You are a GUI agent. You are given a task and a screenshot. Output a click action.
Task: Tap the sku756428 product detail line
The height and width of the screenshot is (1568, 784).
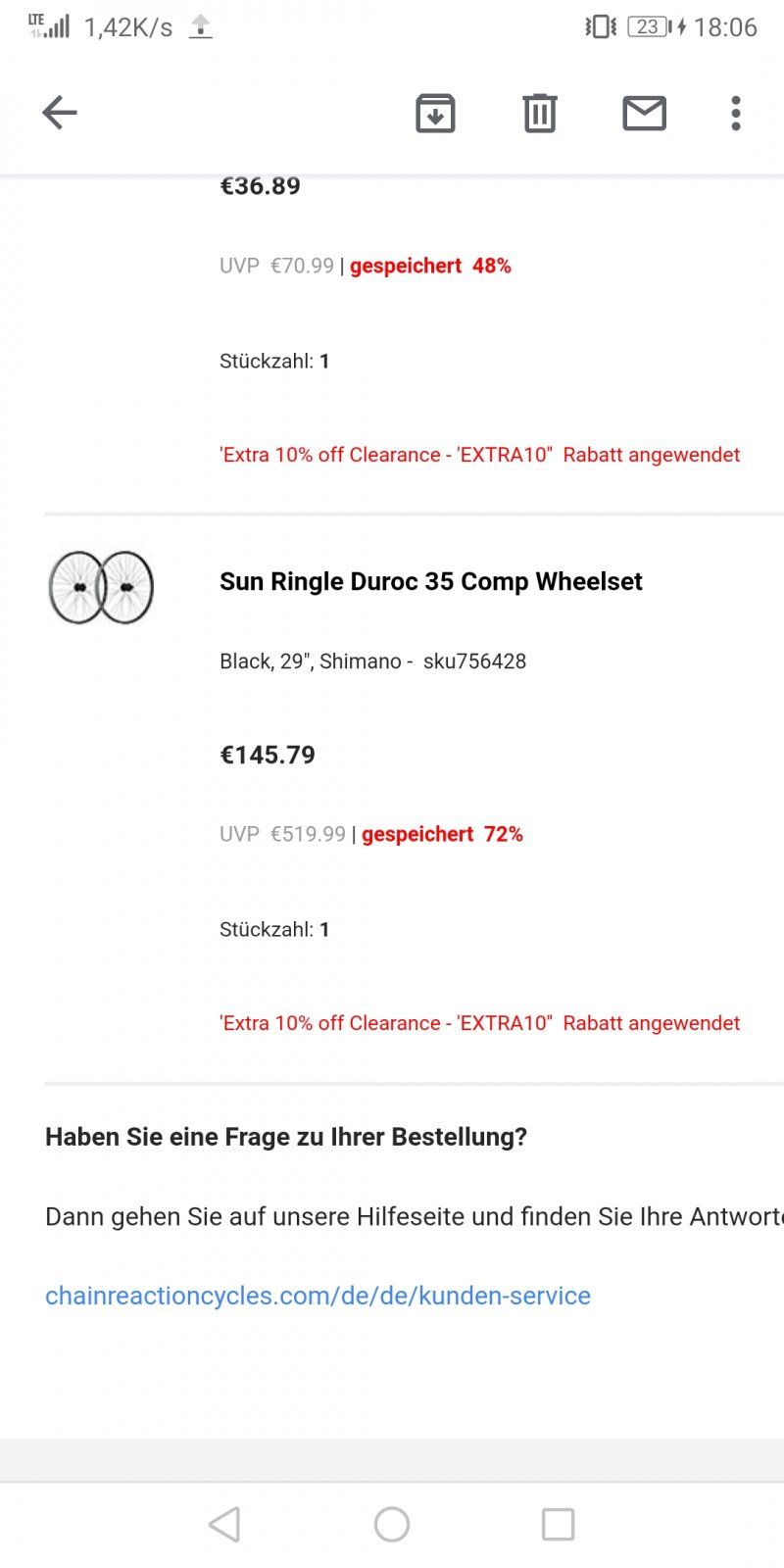click(372, 661)
